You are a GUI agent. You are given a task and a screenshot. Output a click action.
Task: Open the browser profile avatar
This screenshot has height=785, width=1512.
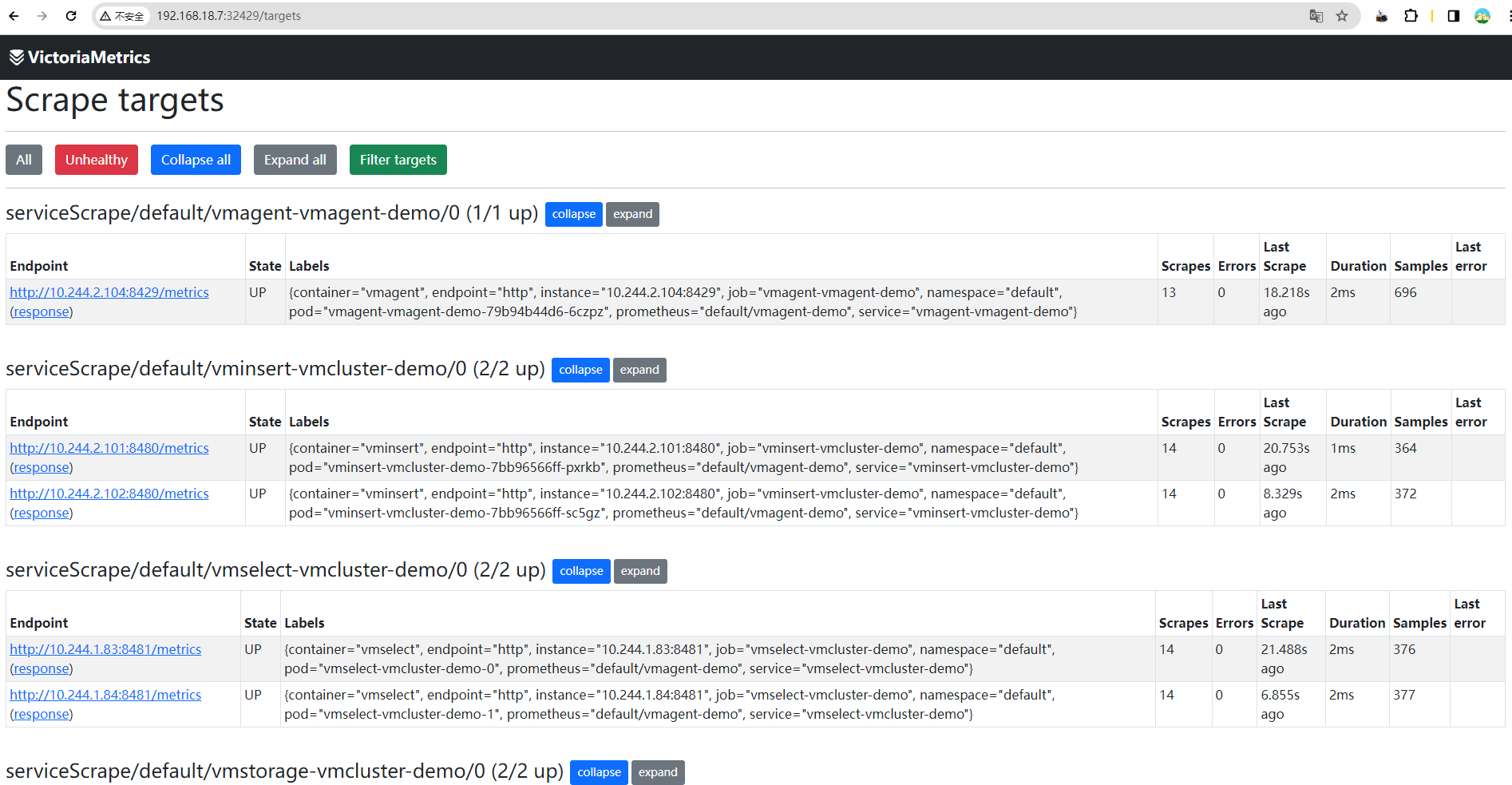click(1482, 16)
